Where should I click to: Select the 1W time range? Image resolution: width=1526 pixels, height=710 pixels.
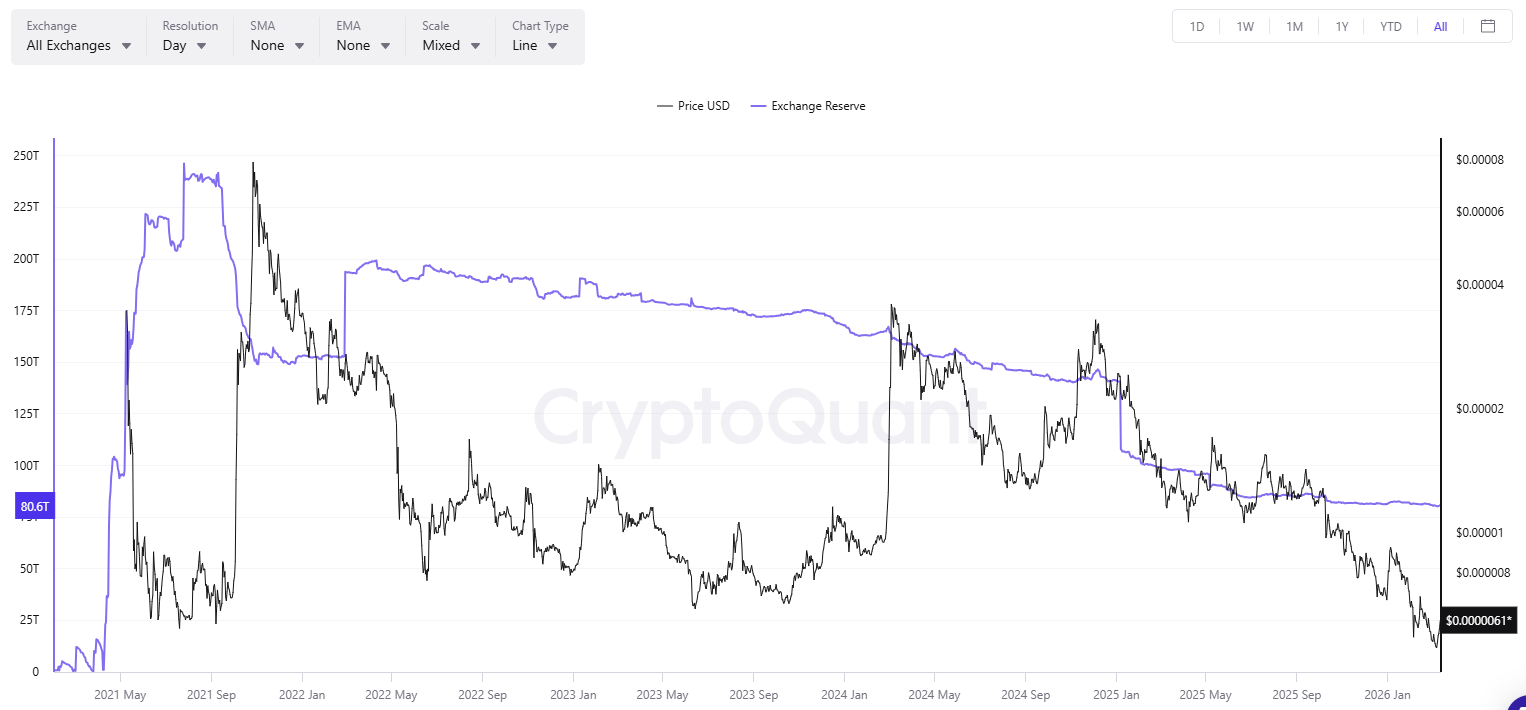tap(1245, 26)
